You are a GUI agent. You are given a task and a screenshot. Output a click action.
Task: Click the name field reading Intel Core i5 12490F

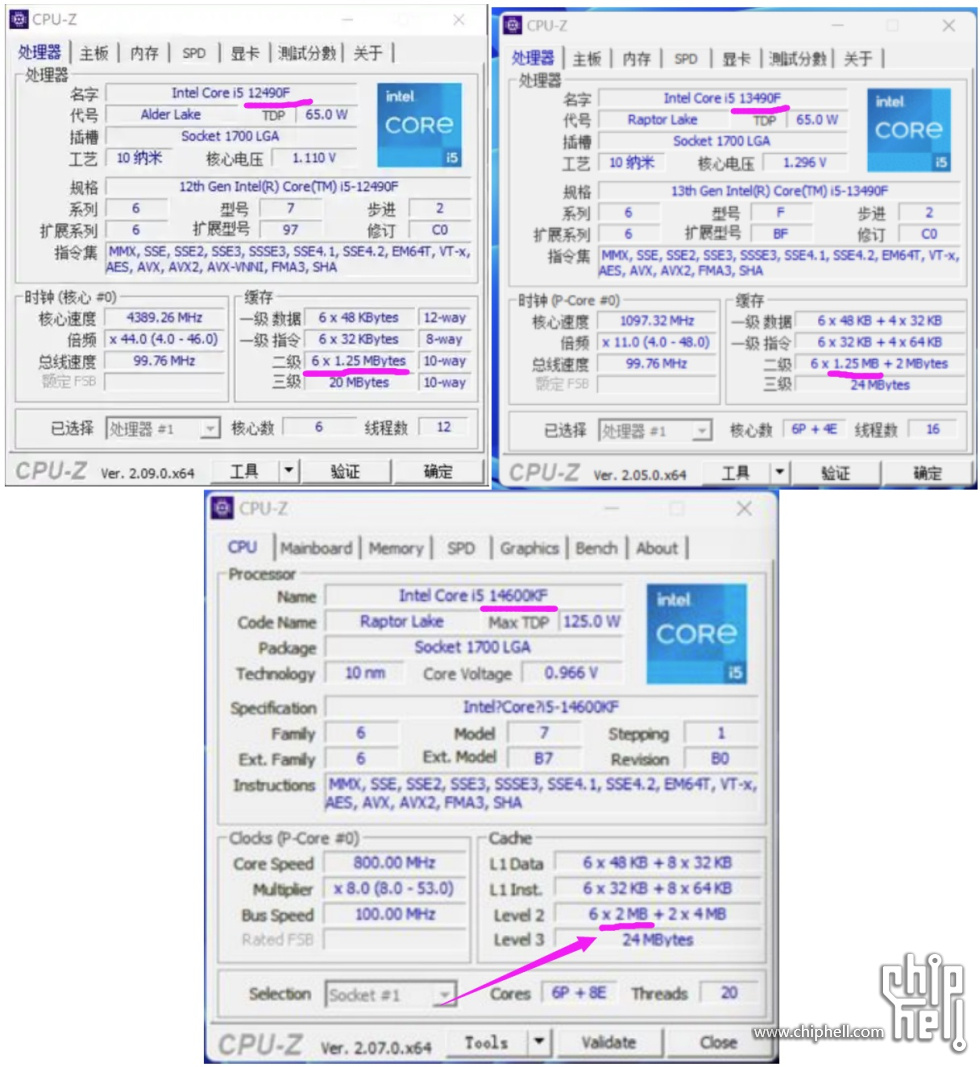[231, 93]
